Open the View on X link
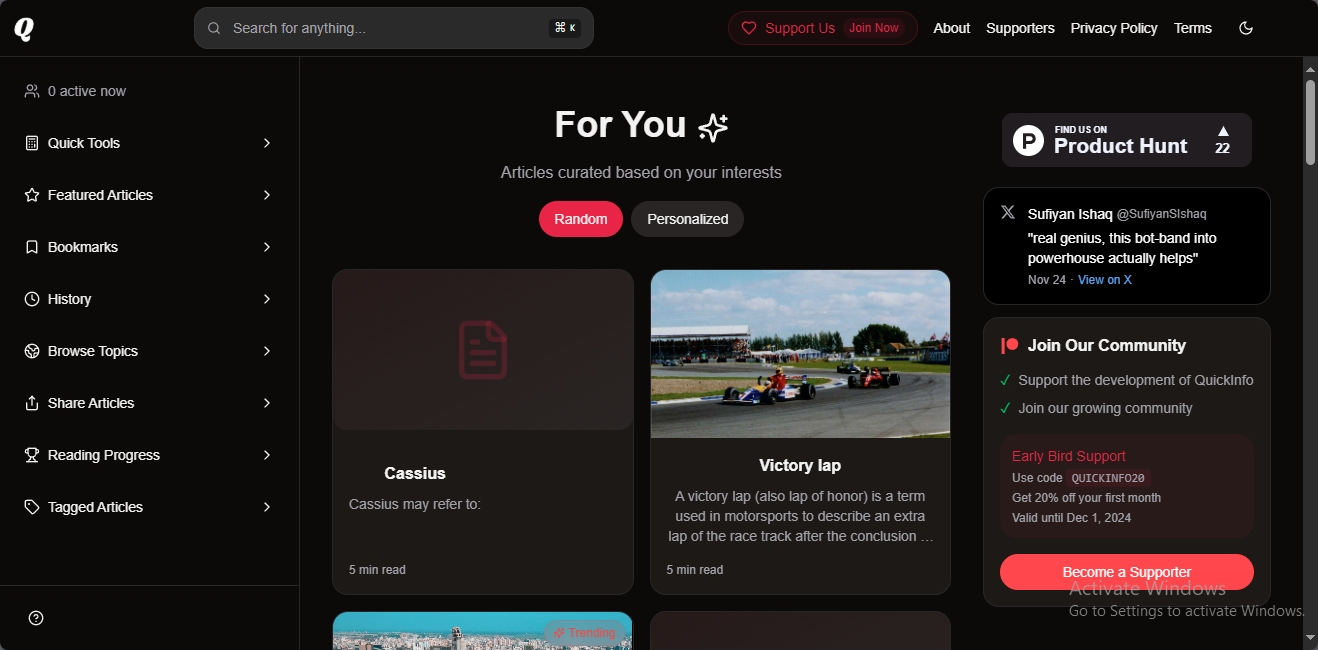The width and height of the screenshot is (1318, 650). coord(1105,280)
